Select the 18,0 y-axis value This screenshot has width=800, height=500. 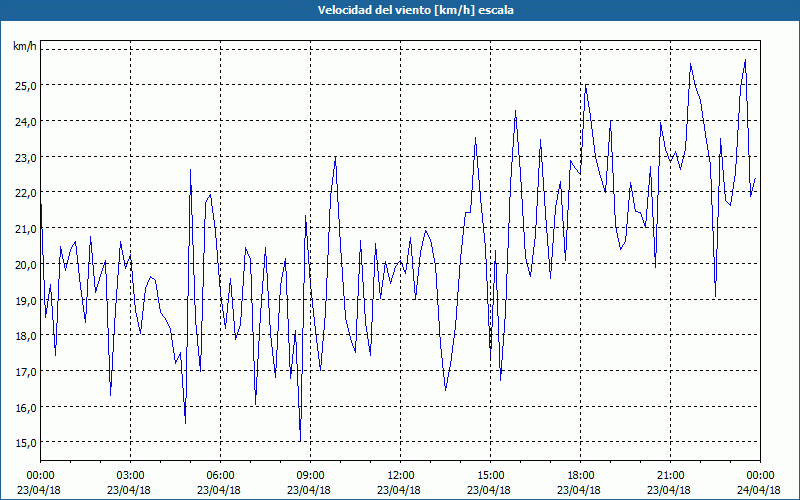[x=25, y=336]
